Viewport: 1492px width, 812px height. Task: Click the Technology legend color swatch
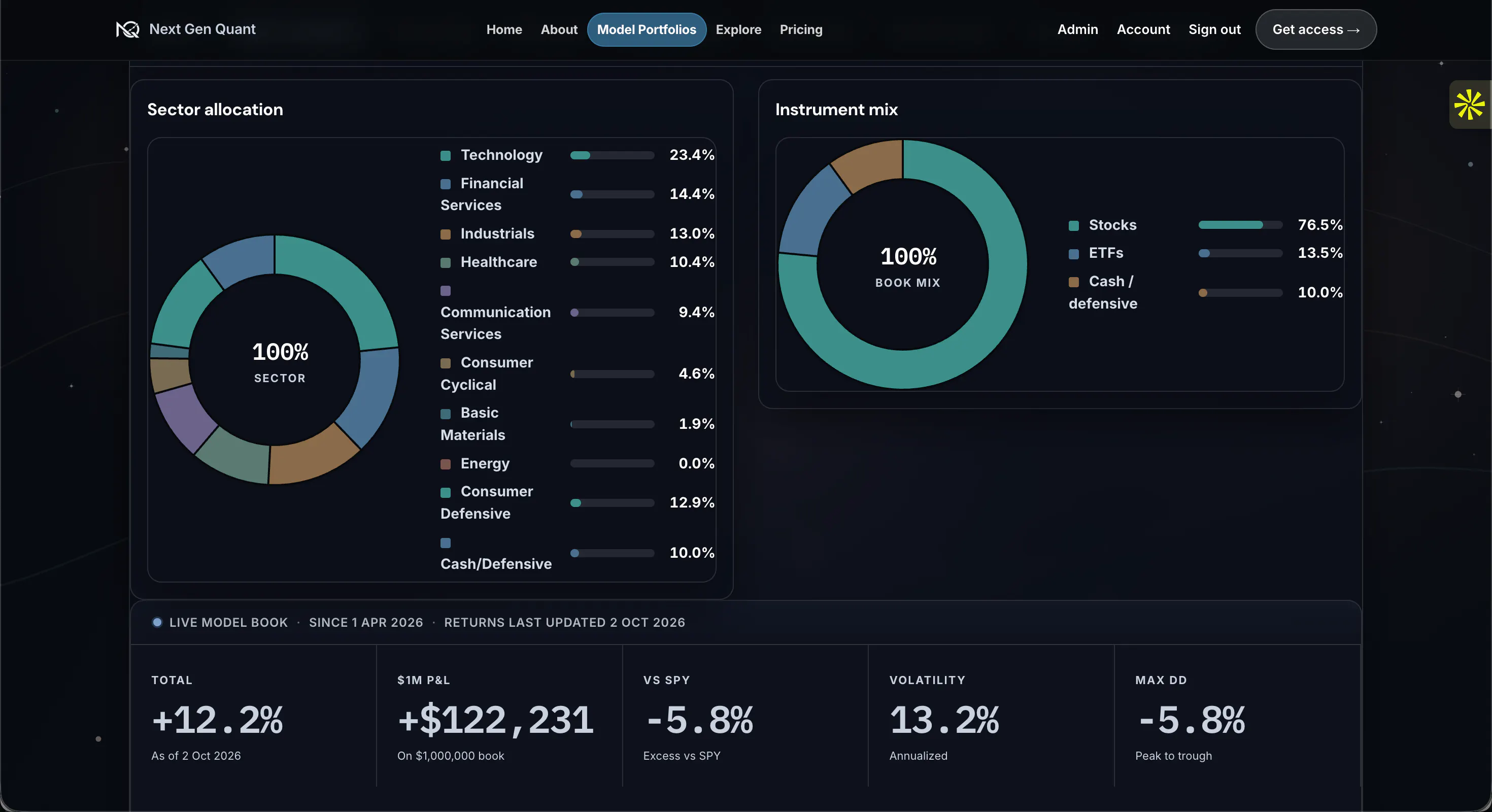[x=446, y=155]
